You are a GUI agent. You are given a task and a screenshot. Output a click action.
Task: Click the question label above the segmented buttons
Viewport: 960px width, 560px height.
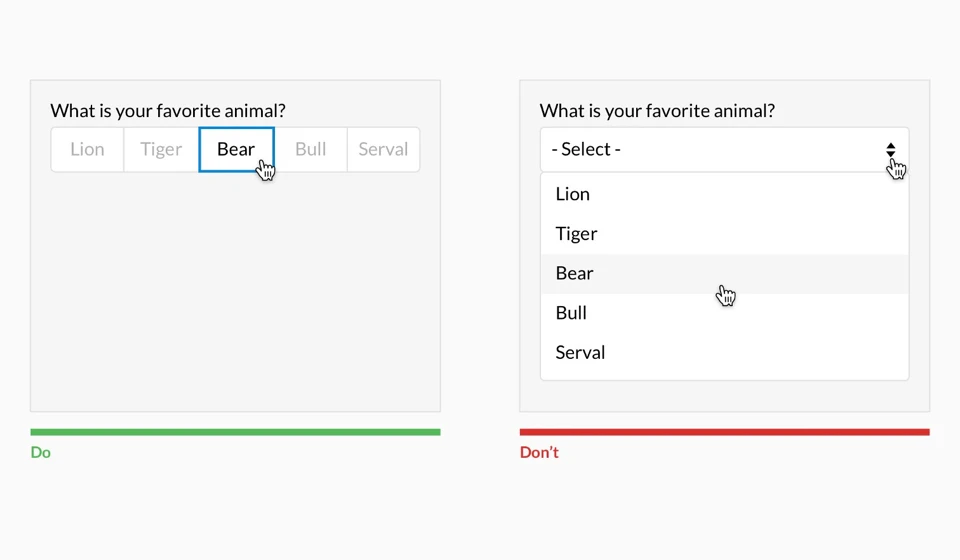[168, 111]
